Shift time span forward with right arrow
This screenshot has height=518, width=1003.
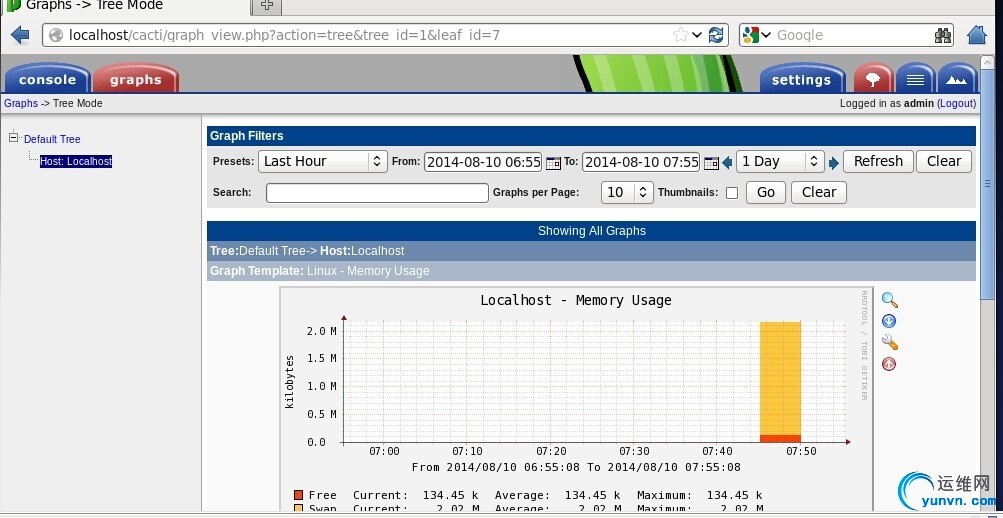point(833,163)
